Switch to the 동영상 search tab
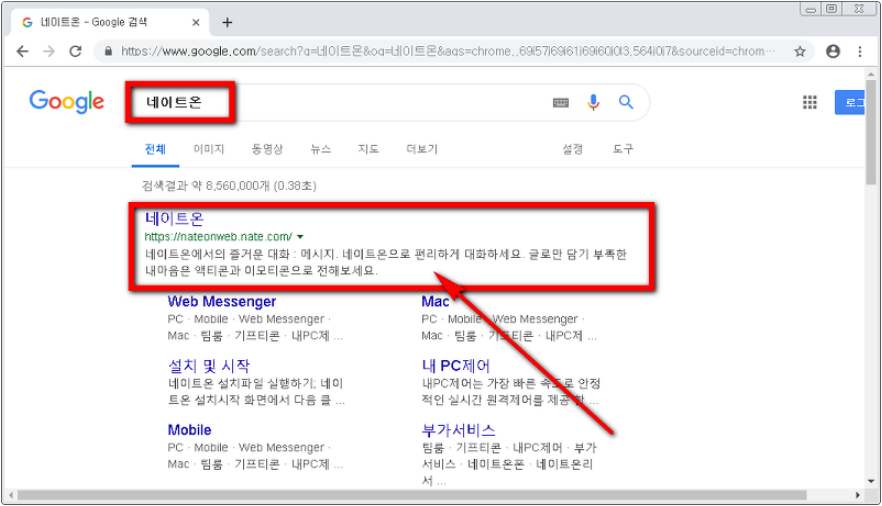 (x=267, y=150)
